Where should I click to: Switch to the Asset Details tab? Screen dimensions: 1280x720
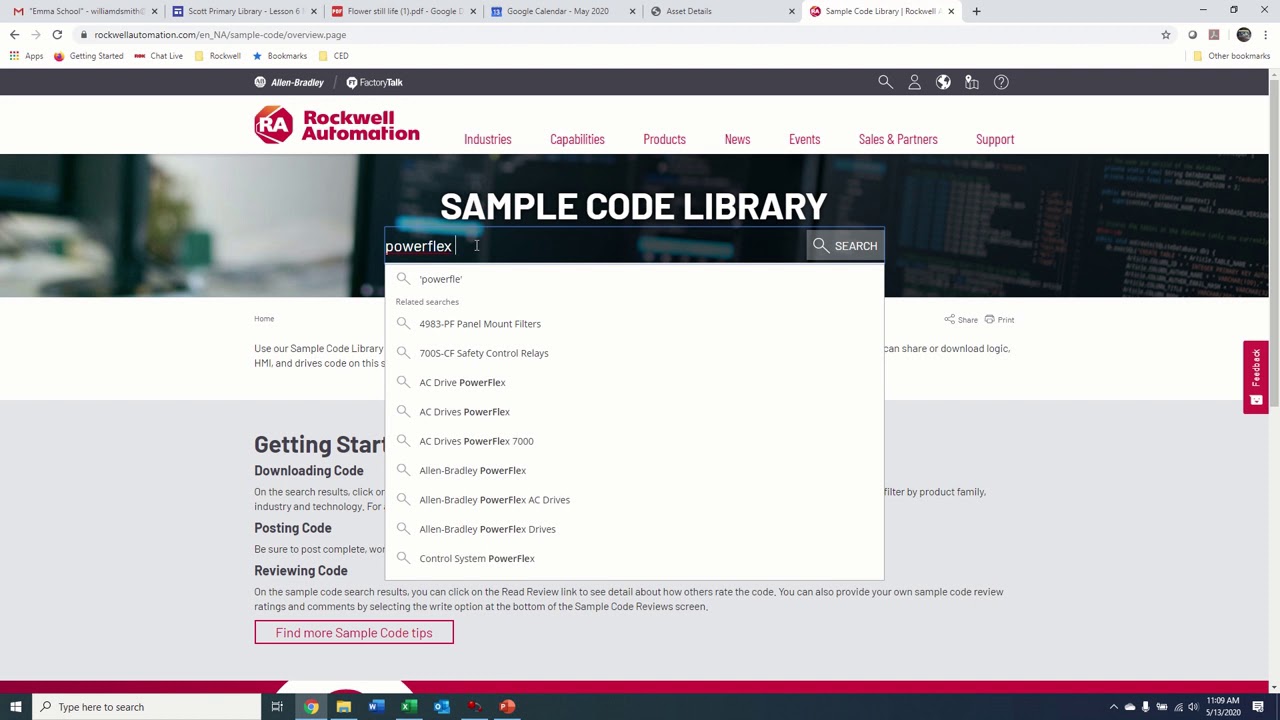723,11
